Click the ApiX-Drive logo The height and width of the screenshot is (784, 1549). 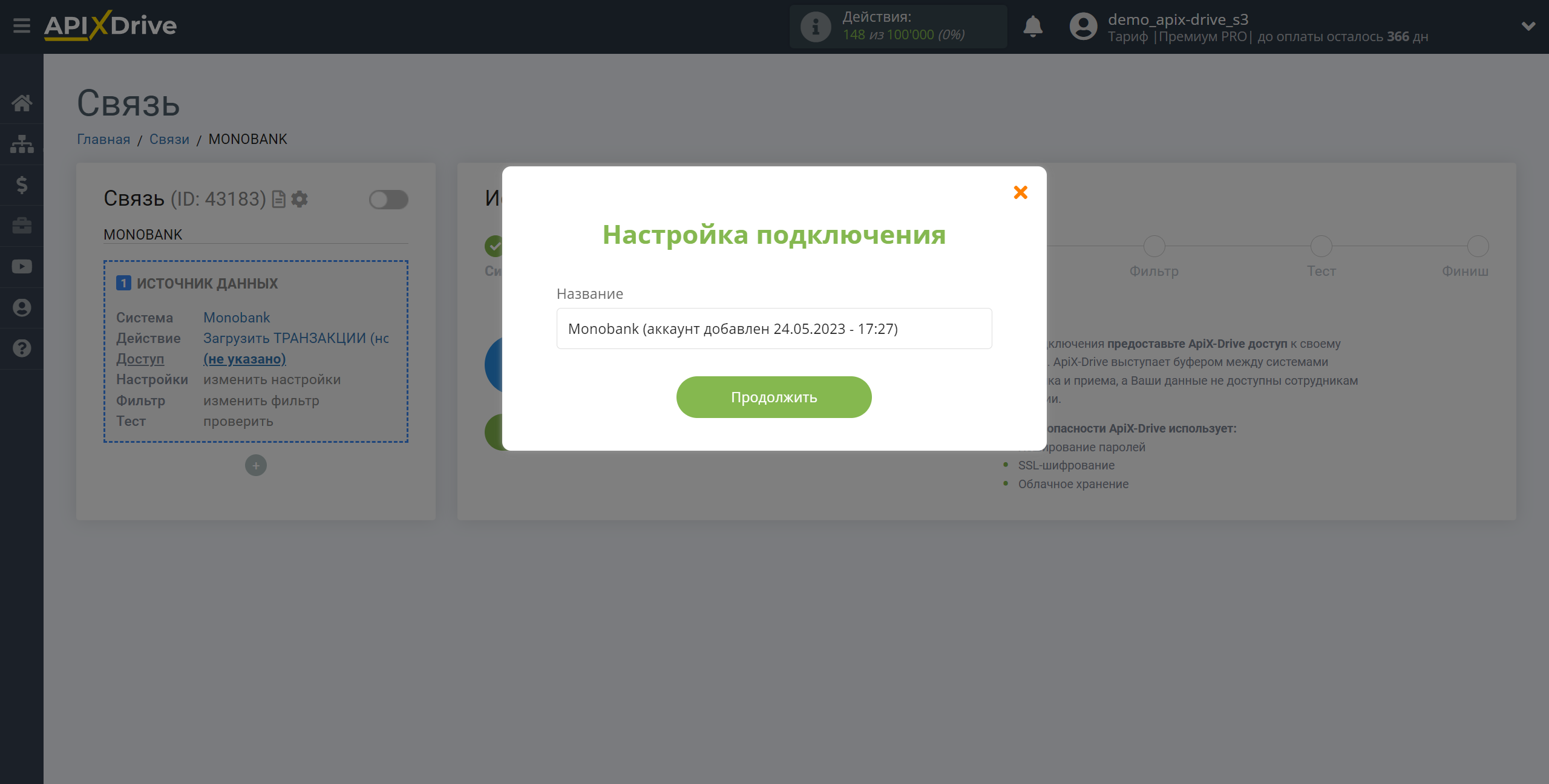(110, 26)
